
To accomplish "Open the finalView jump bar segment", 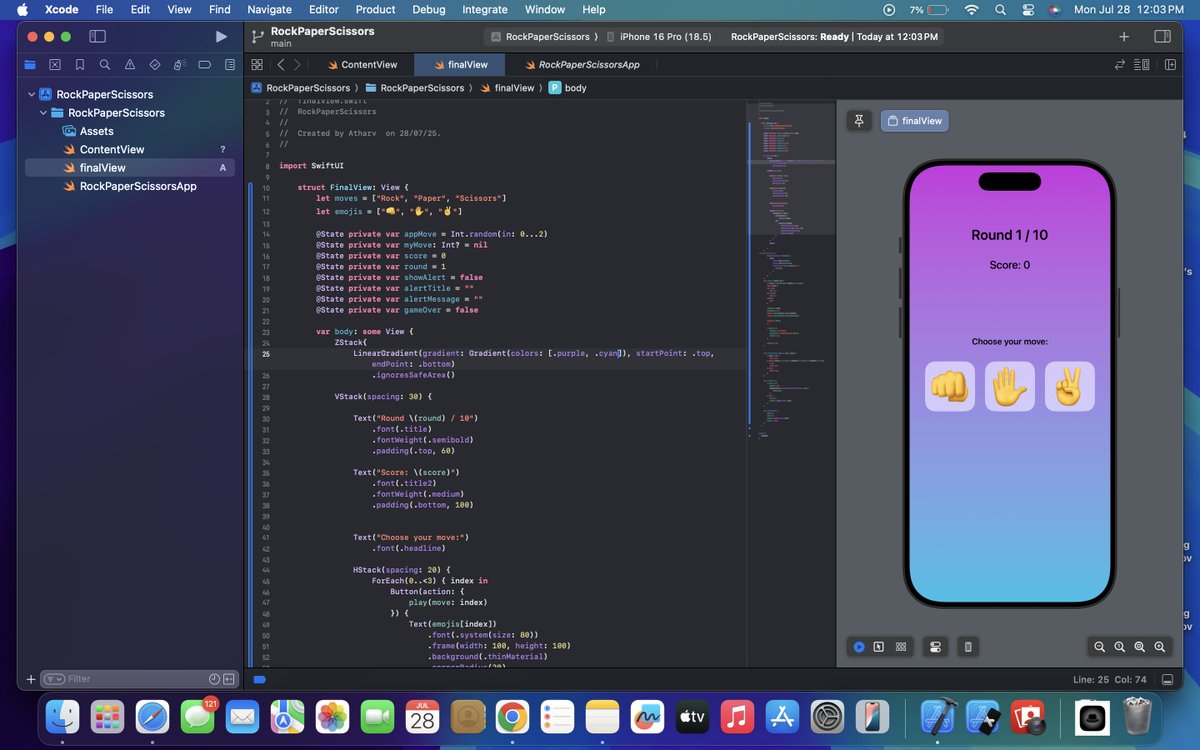I will [507, 88].
